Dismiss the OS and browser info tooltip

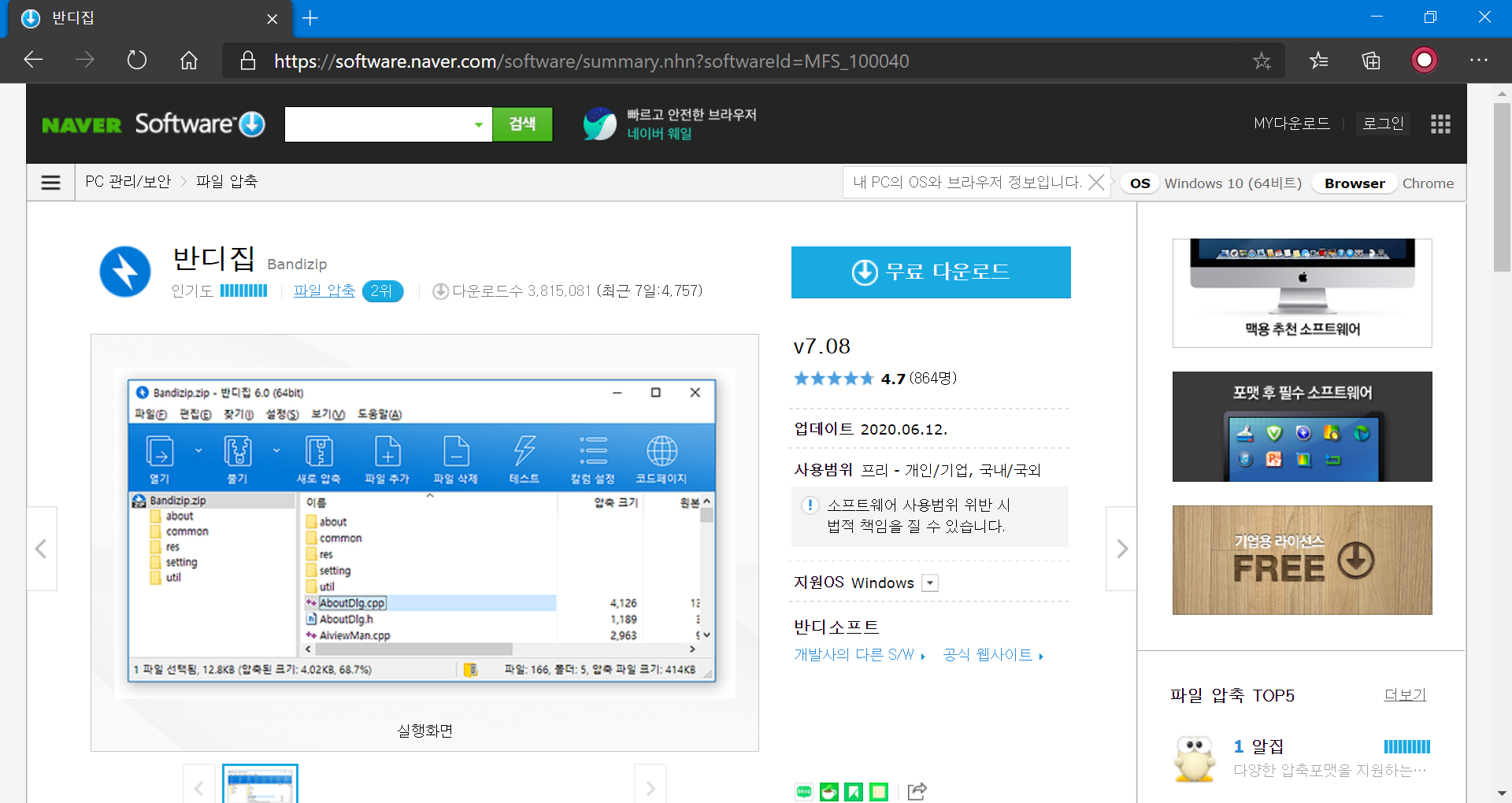click(x=1096, y=183)
